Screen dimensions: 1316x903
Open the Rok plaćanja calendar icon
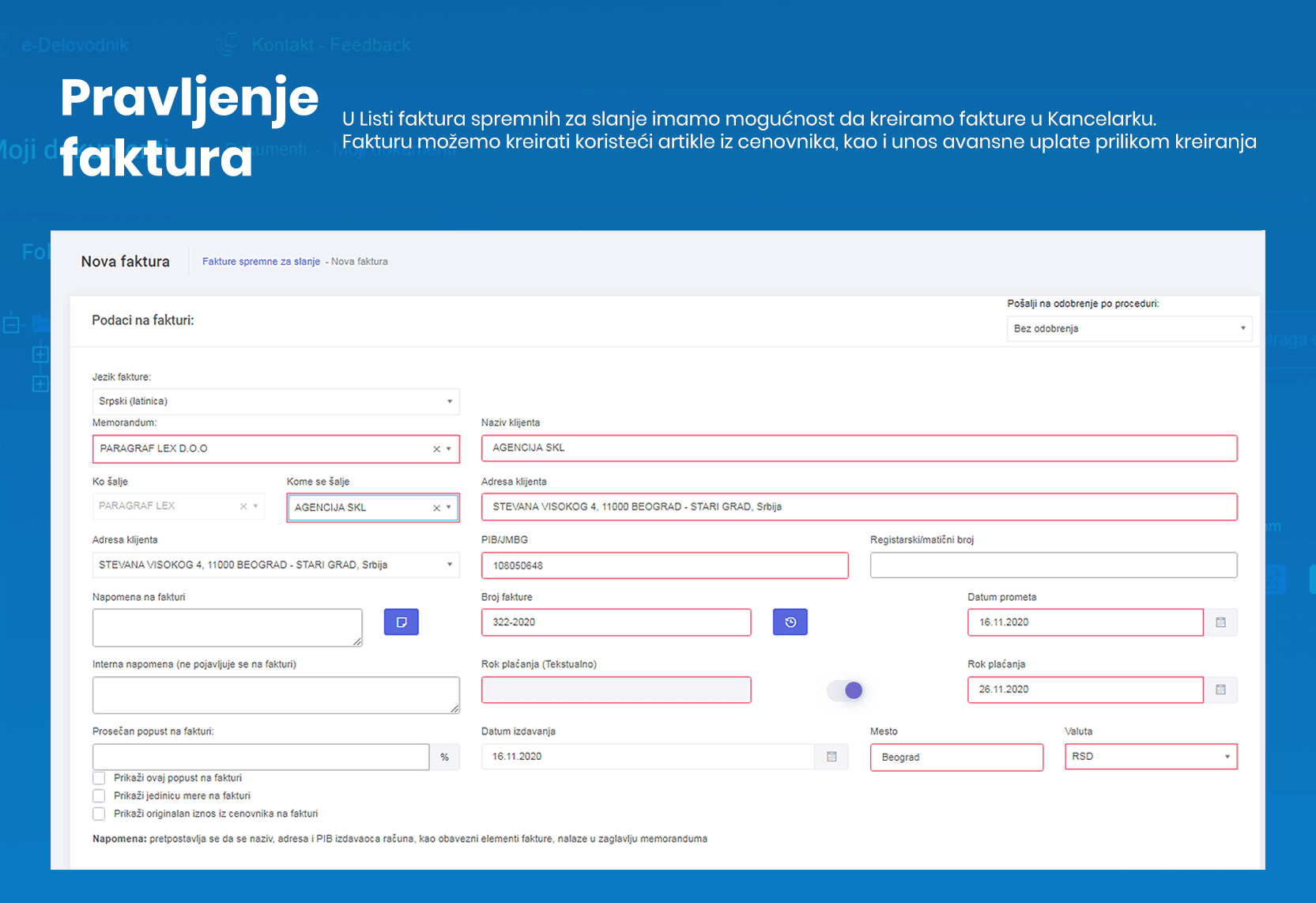coord(1220,690)
